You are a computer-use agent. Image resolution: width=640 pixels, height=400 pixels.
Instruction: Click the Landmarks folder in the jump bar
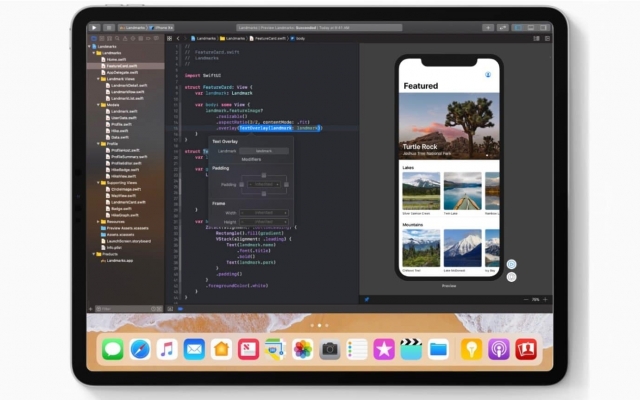click(233, 38)
